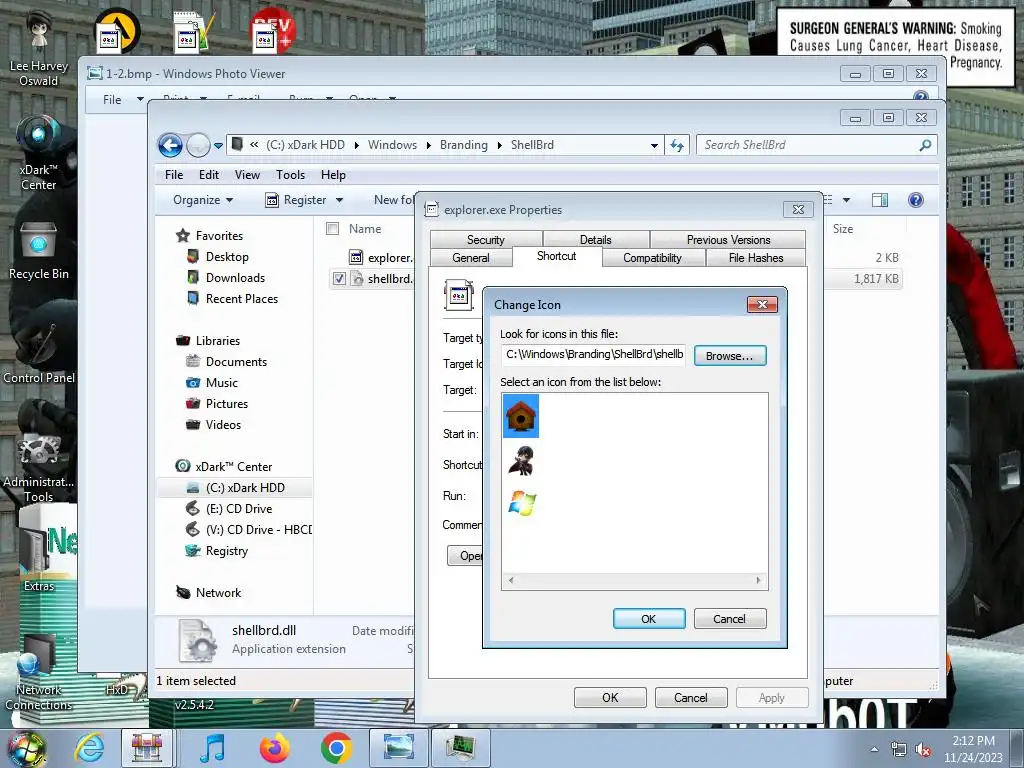
Task: Open the view options dropdown arrow
Action: 846,200
